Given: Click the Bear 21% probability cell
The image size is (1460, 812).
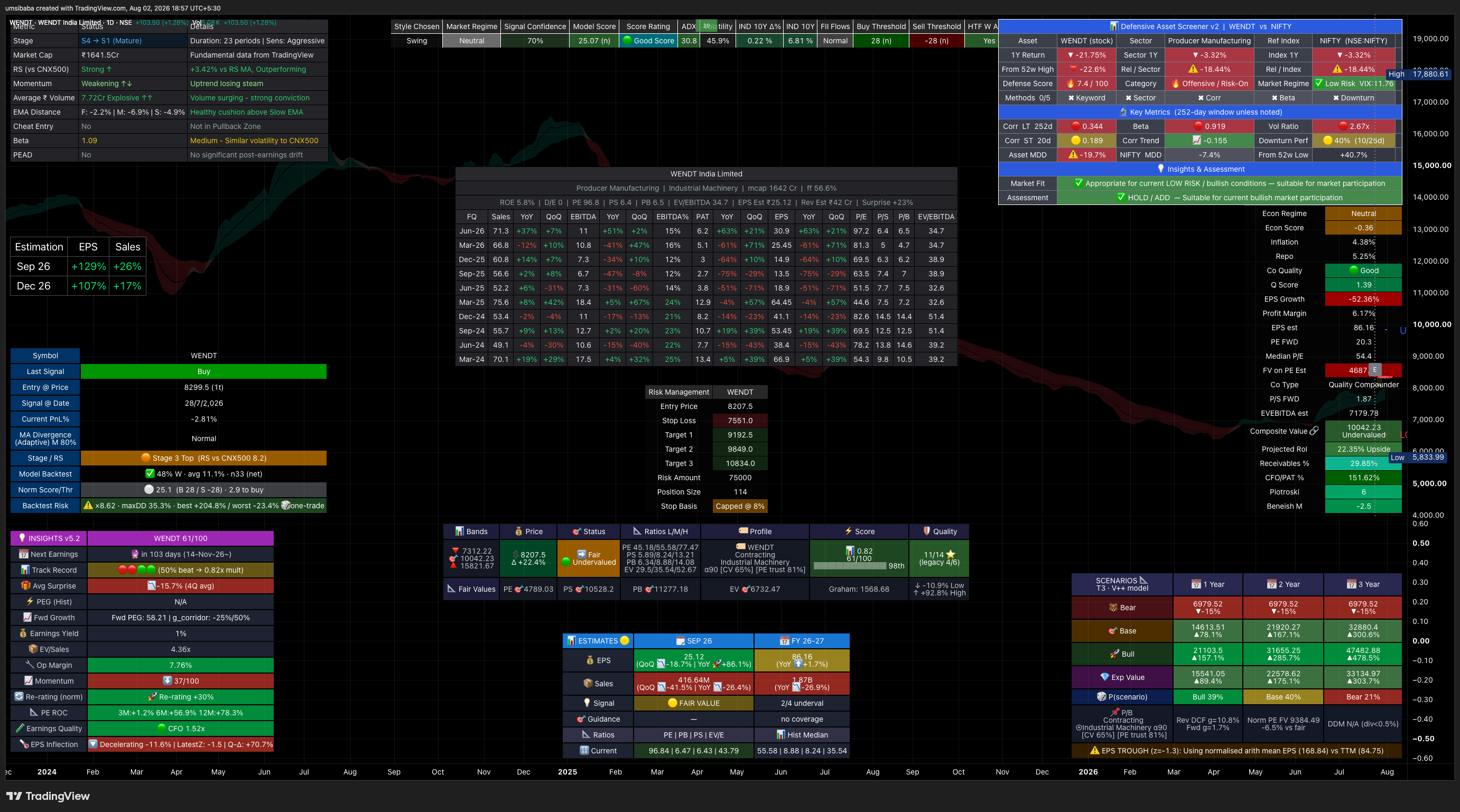Looking at the screenshot, I should [x=1363, y=696].
